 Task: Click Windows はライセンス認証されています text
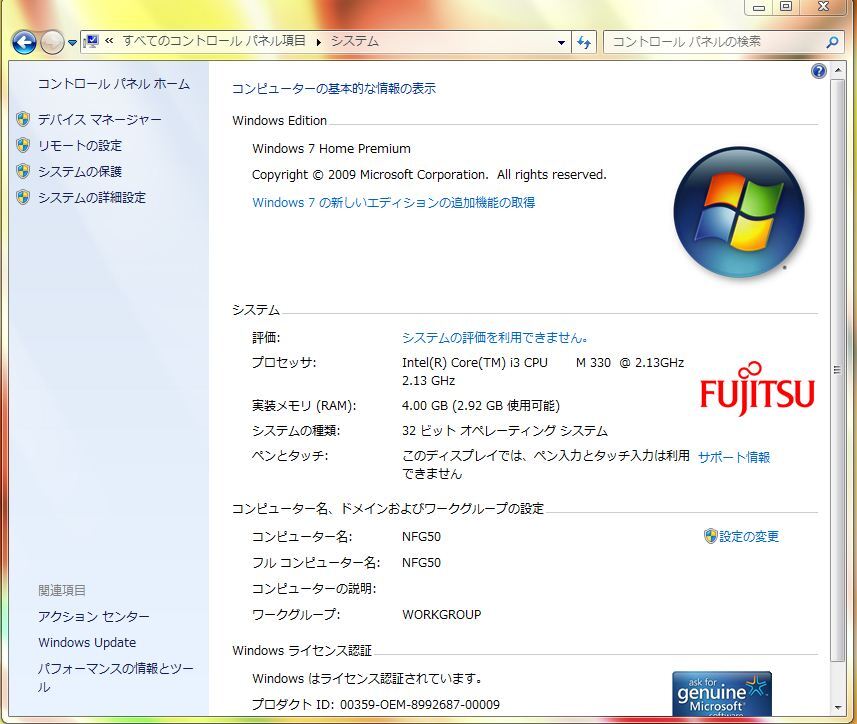[367, 679]
